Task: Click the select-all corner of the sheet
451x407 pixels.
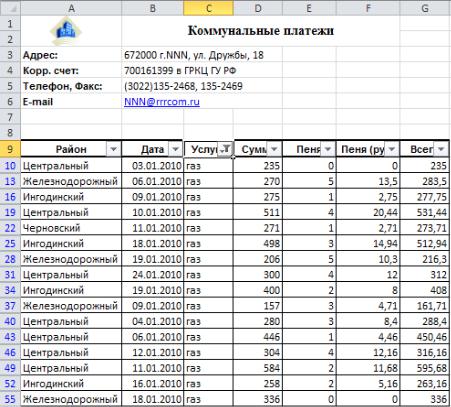Action: click(10, 8)
